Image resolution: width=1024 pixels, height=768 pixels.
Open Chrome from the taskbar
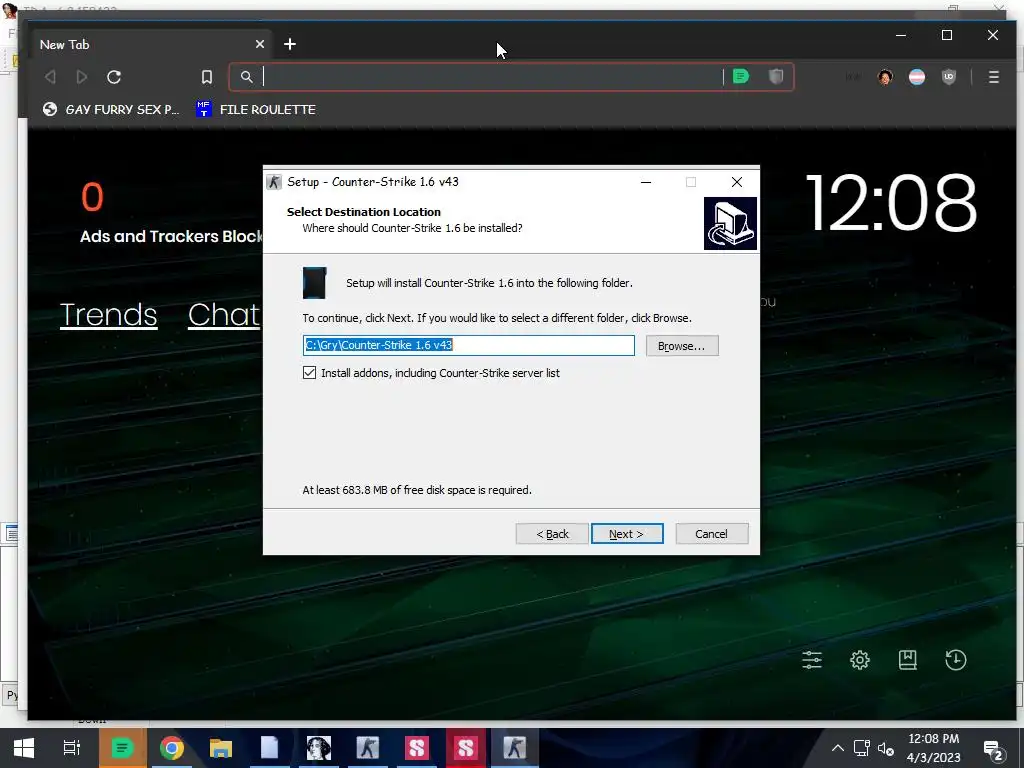[172, 748]
